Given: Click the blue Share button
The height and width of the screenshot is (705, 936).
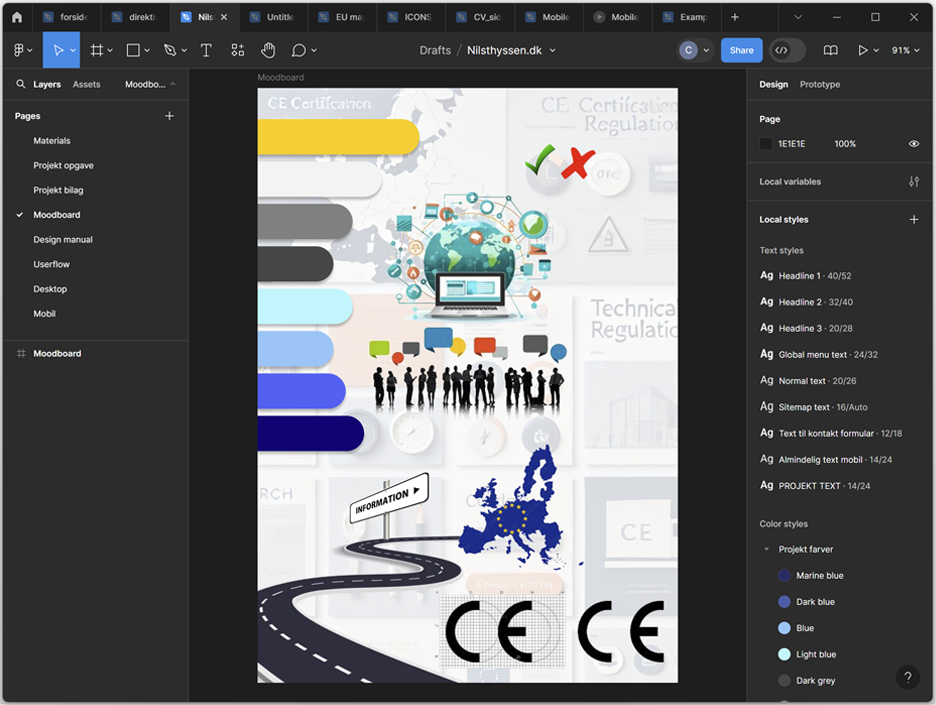Looking at the screenshot, I should point(741,50).
